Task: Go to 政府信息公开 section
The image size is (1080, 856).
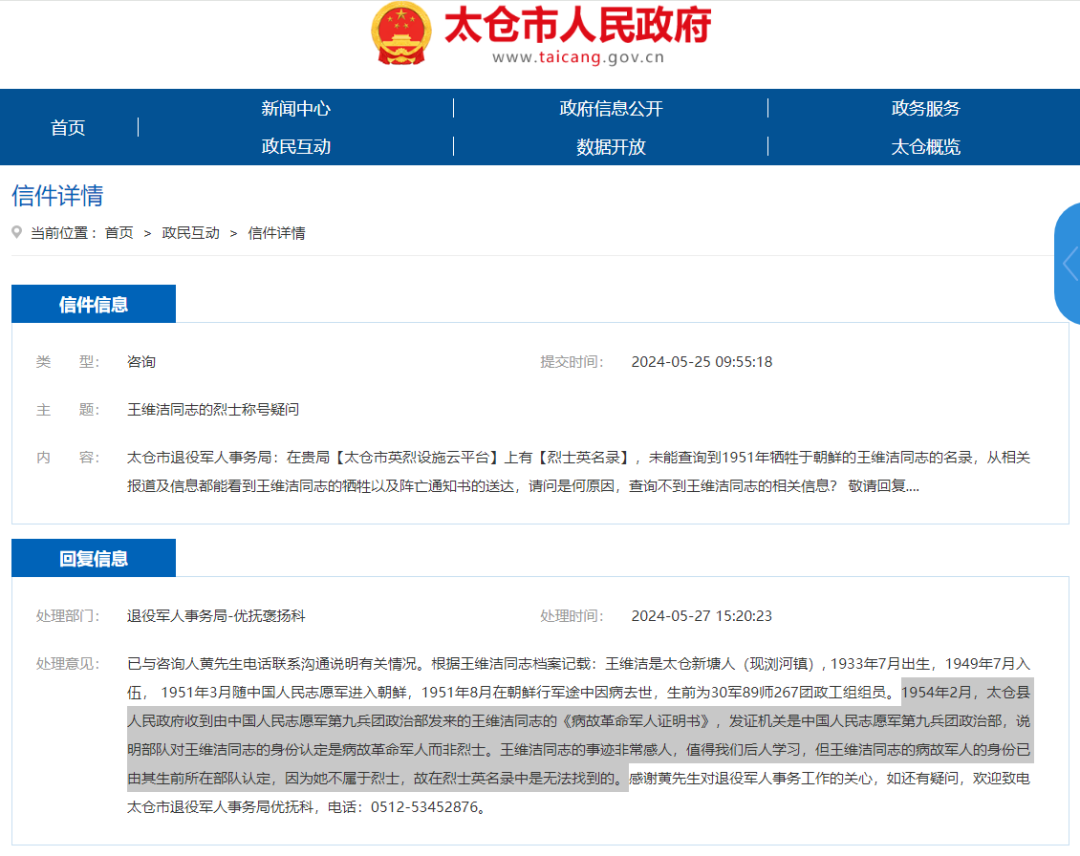Action: (611, 108)
